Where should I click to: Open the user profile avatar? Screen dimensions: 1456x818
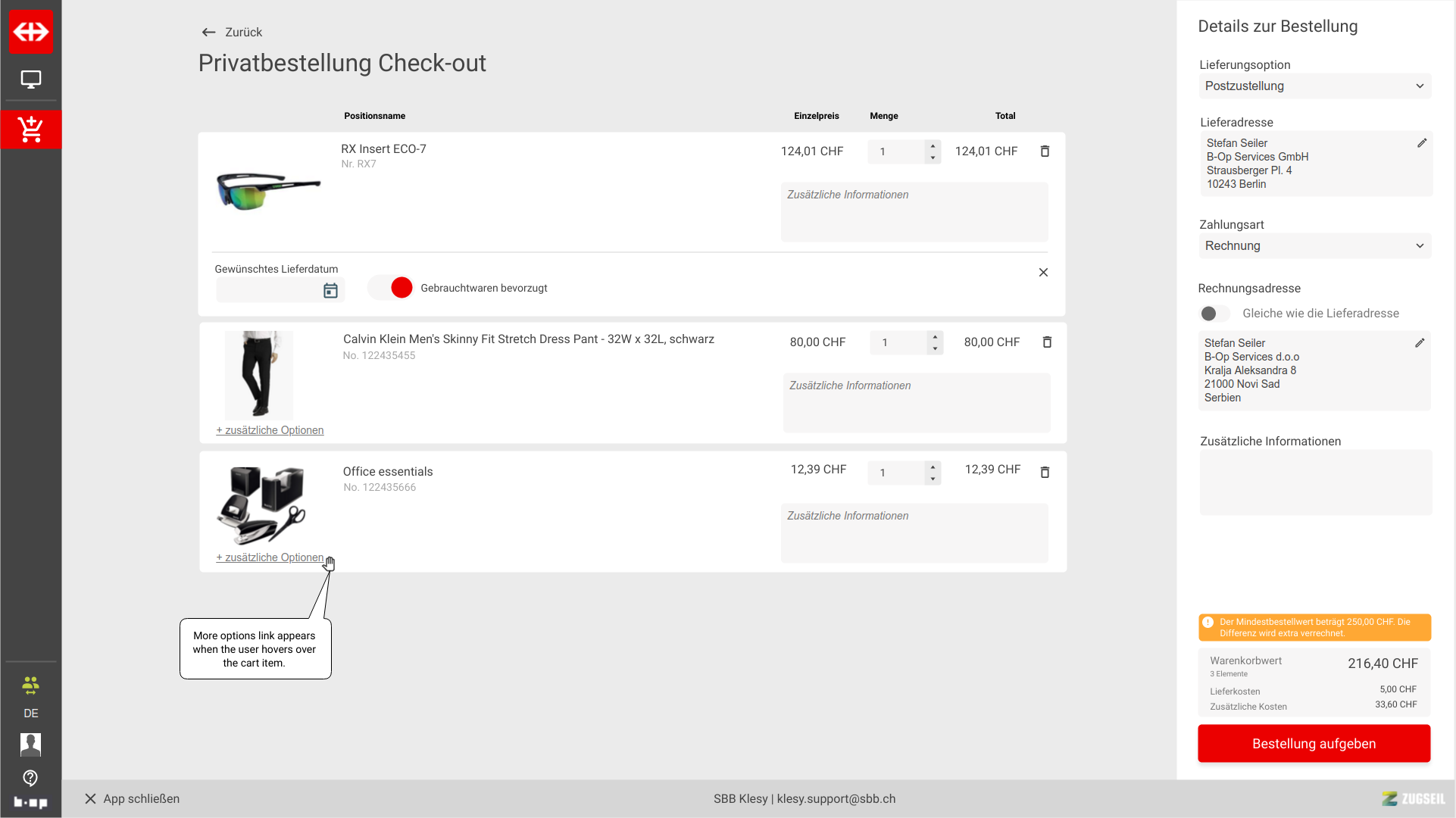[31, 745]
